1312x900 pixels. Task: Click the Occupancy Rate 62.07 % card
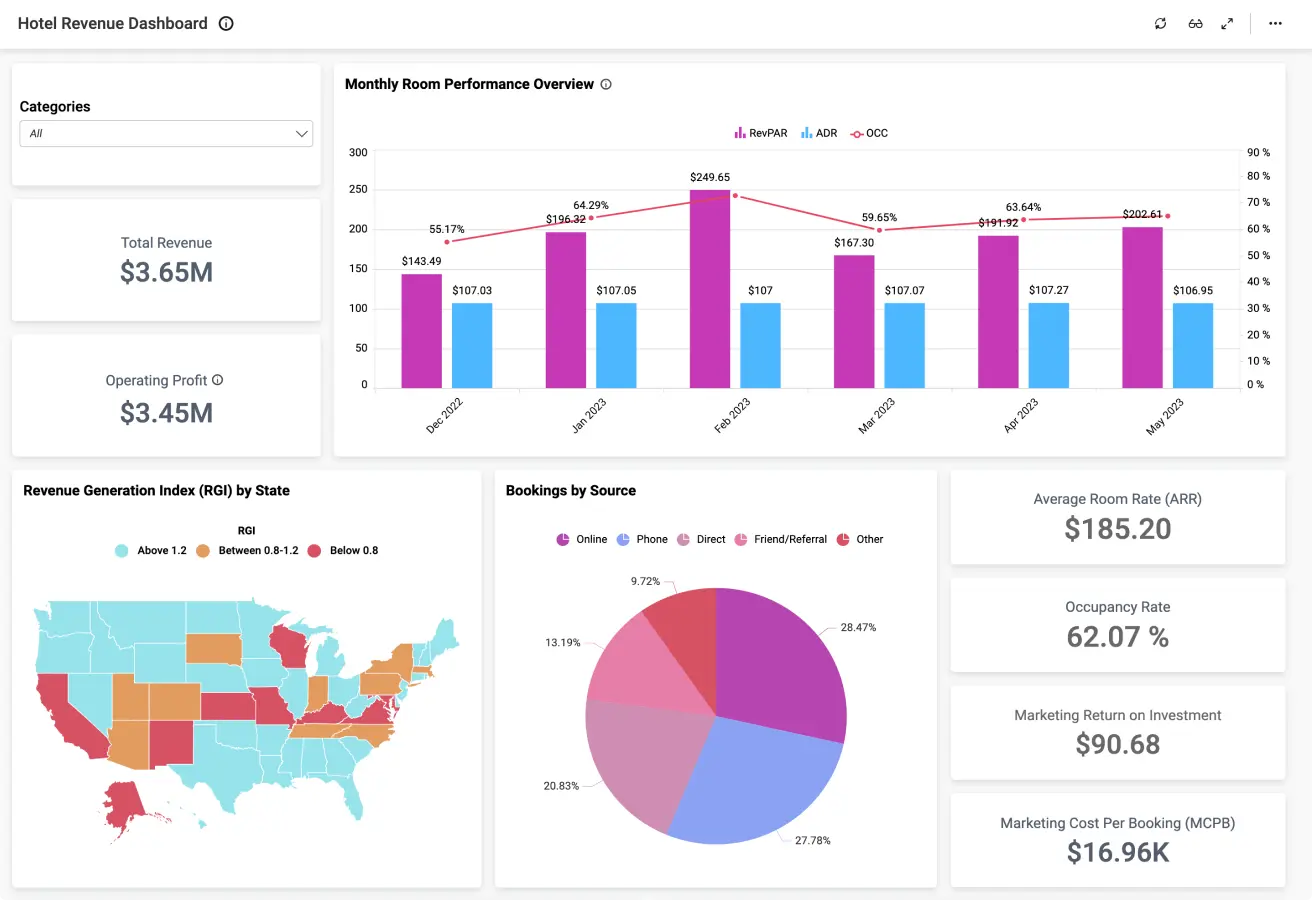tap(1117, 624)
